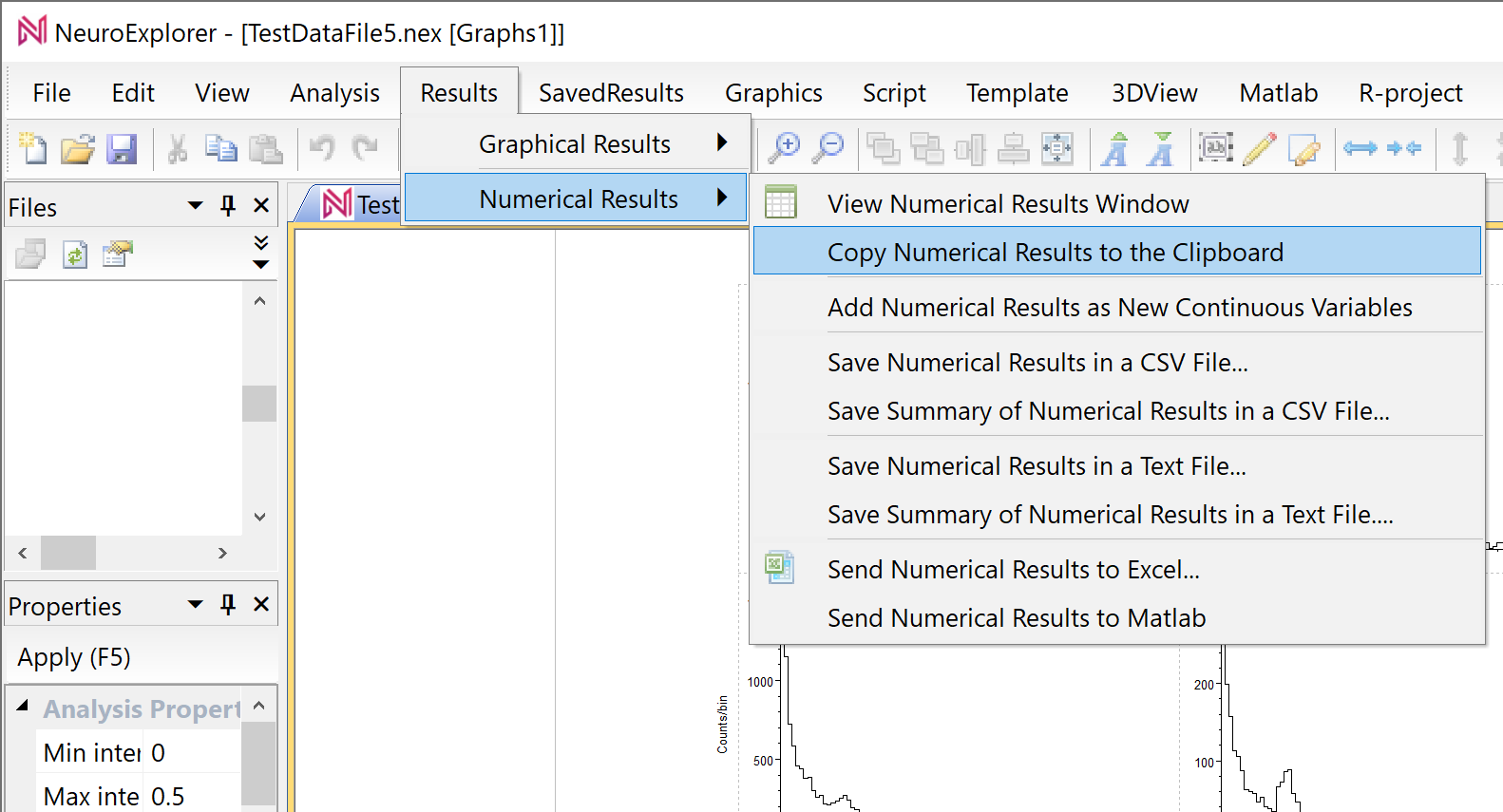Choose Save Summary of Numerical Results in CSV
The width and height of the screenshot is (1503, 812).
(1117, 410)
